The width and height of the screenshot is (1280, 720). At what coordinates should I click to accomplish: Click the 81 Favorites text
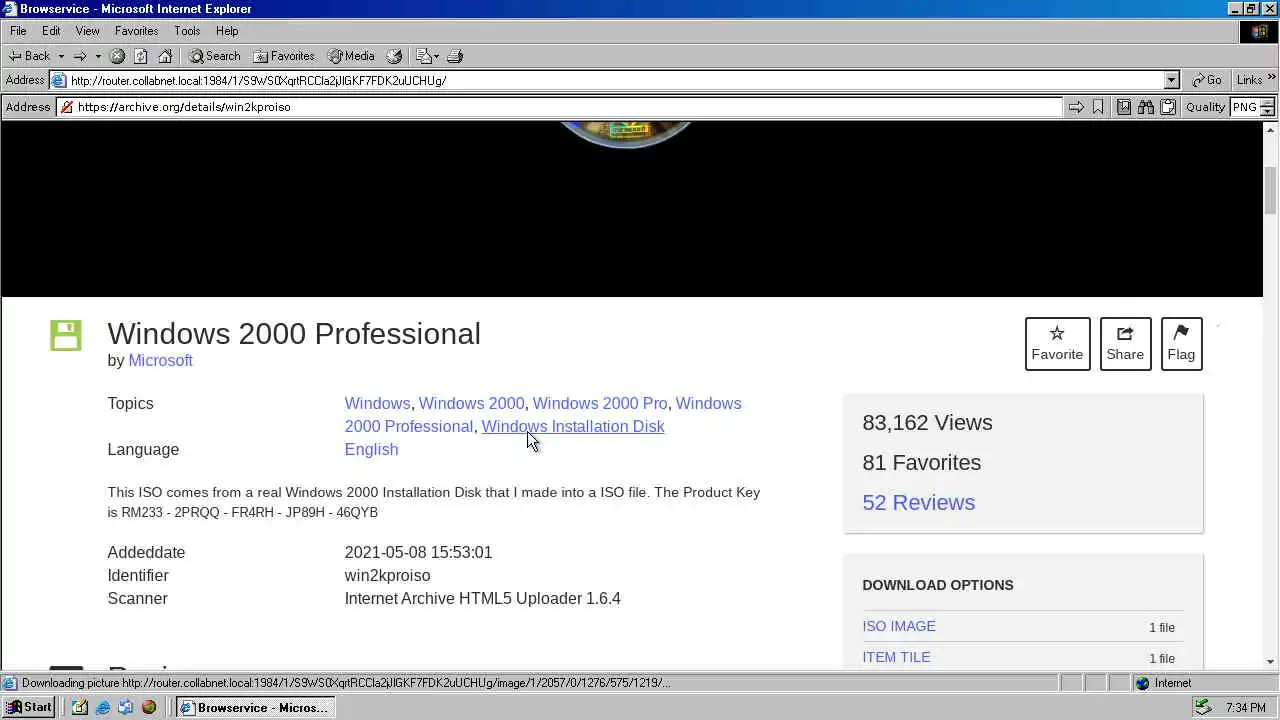tap(921, 462)
